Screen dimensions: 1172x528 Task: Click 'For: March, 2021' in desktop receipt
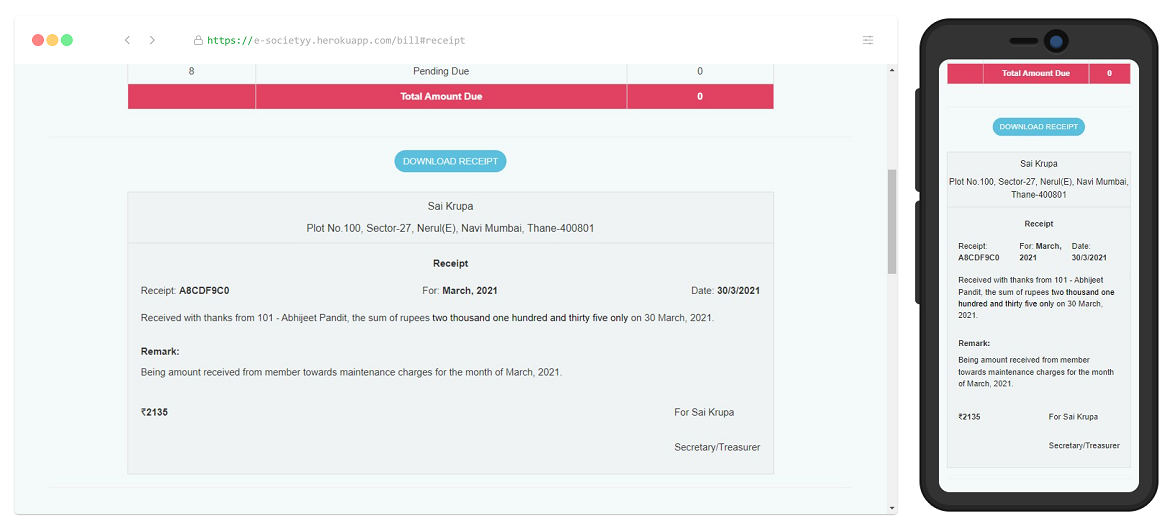pos(460,290)
